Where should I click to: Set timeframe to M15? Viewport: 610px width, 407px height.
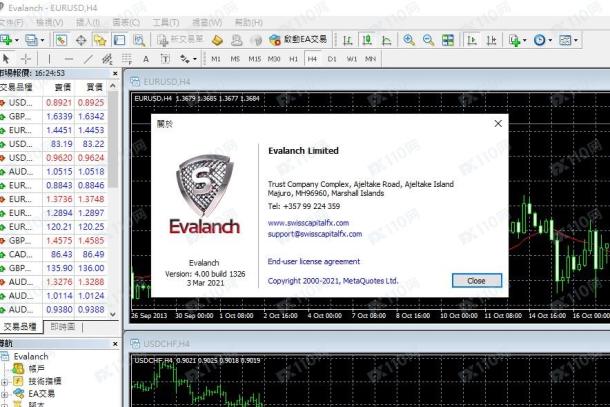pos(254,59)
